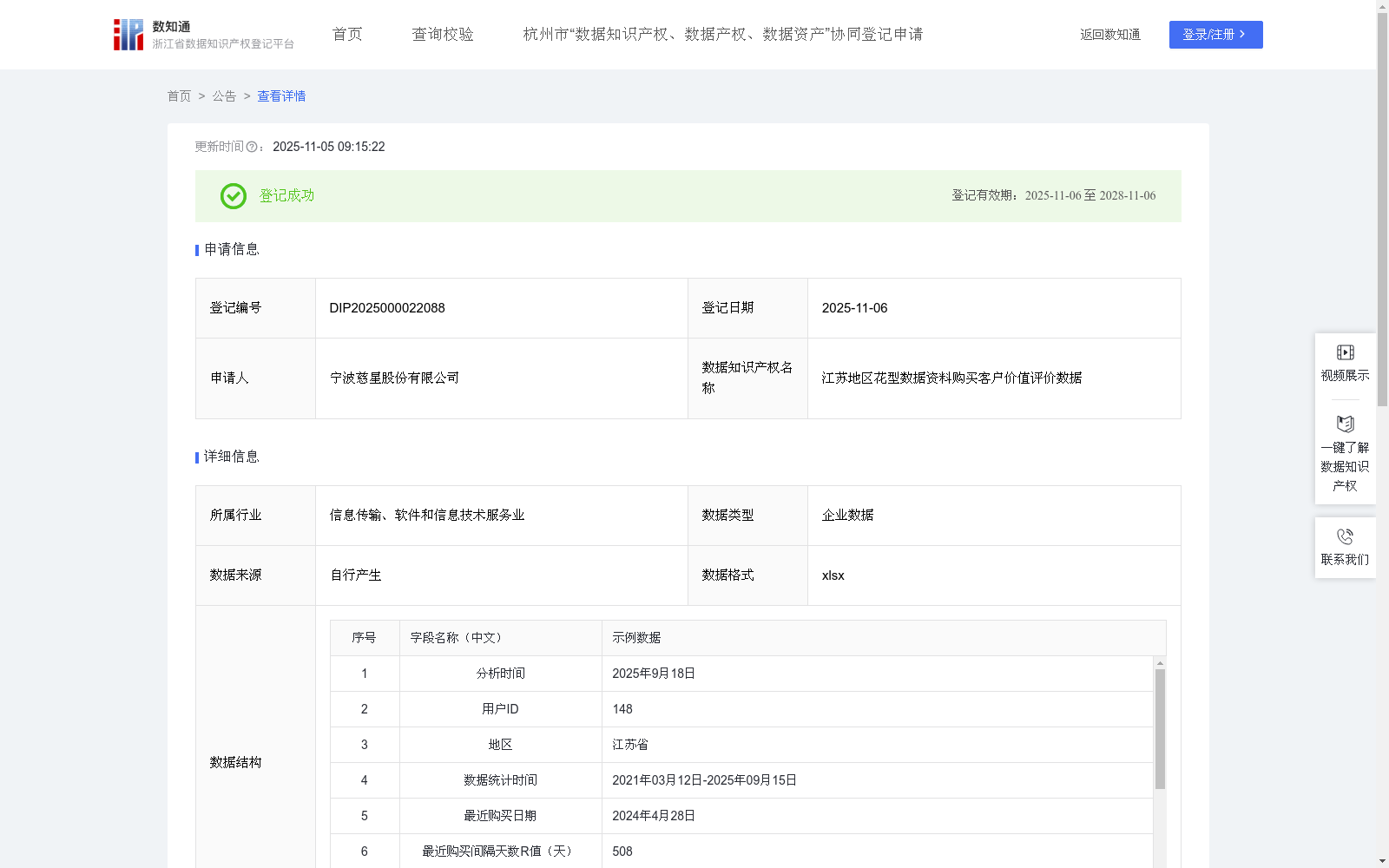Navigate to 首页 via breadcrumb

point(179,96)
